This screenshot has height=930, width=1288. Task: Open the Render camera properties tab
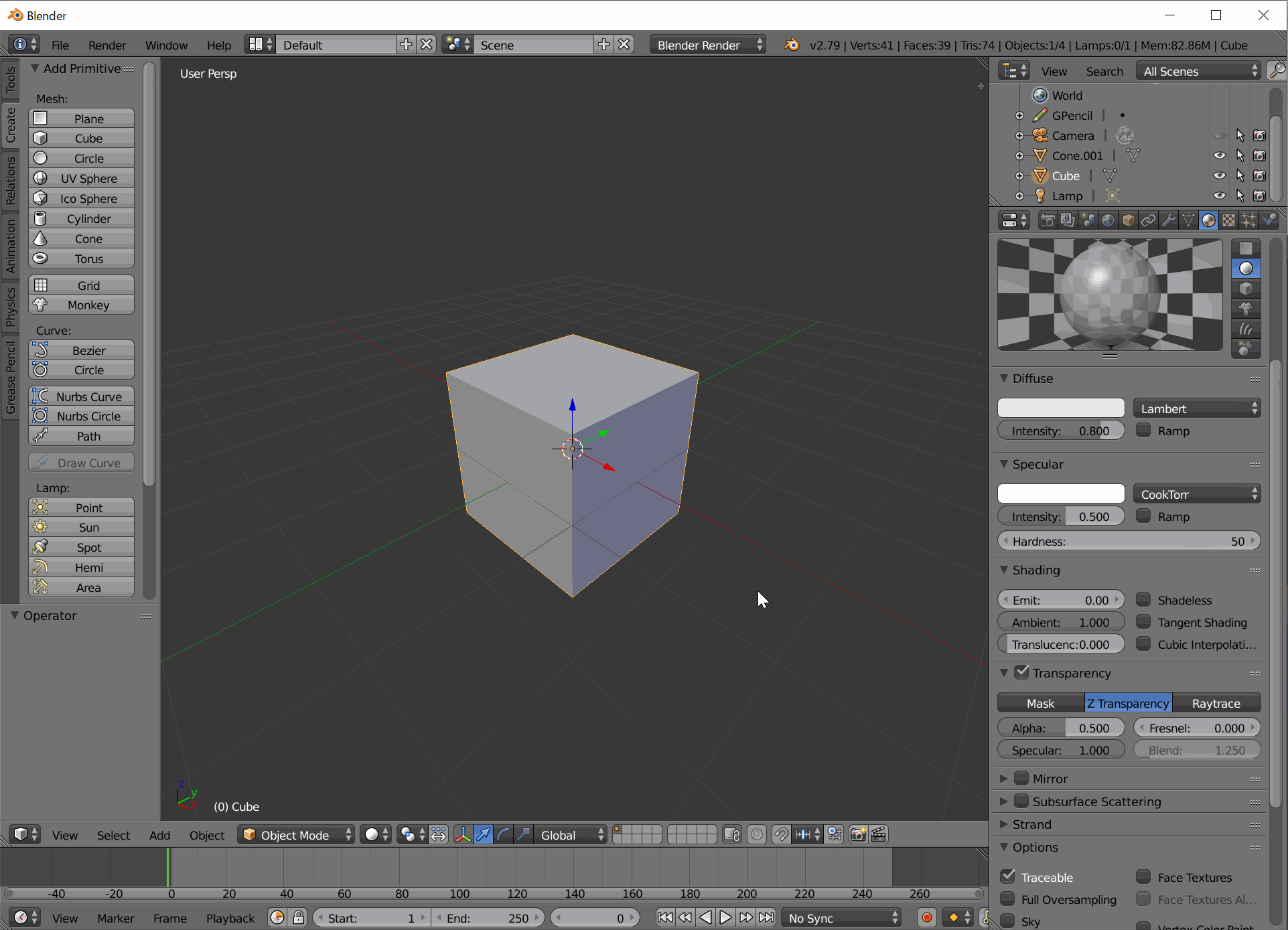tap(1048, 220)
